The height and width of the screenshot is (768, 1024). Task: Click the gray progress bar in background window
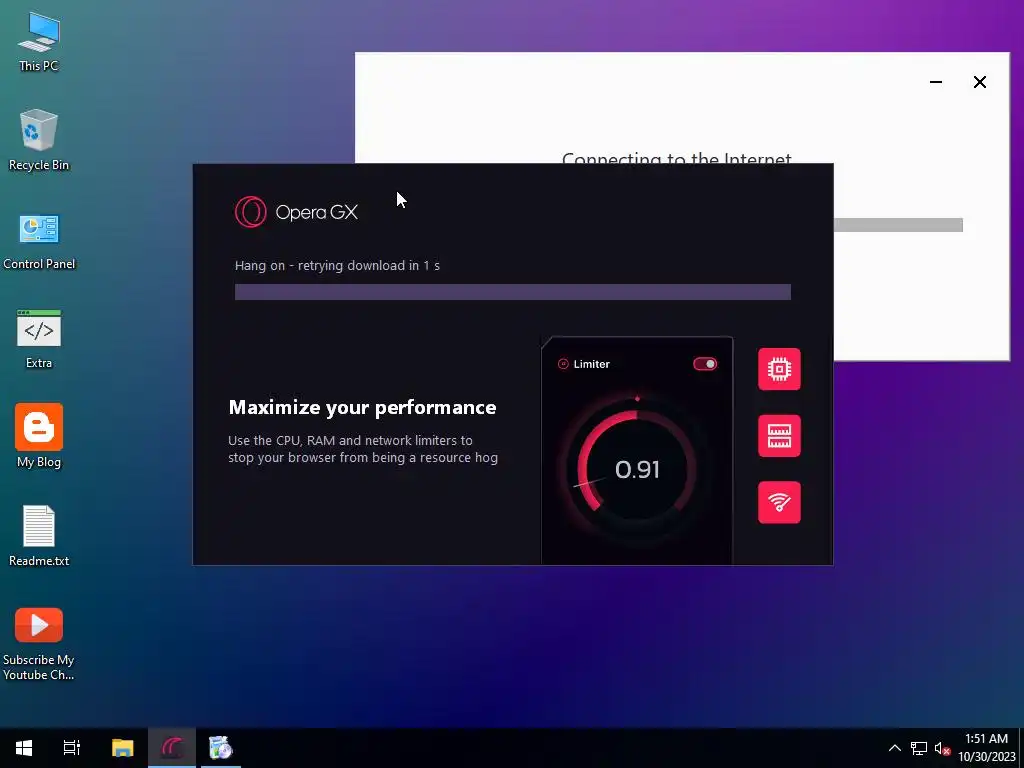point(898,225)
